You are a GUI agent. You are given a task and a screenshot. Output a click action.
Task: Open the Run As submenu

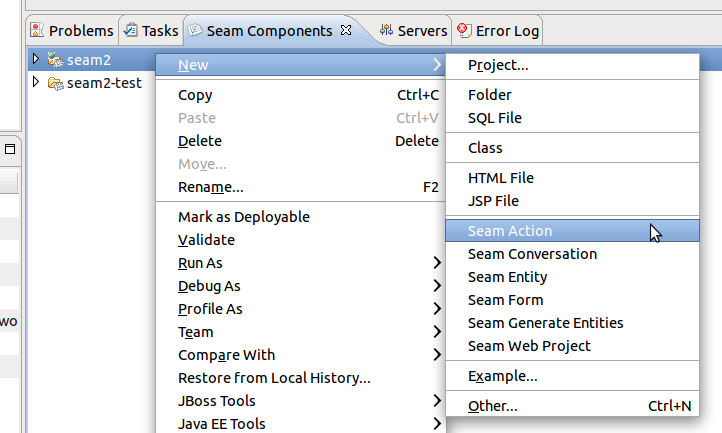(x=200, y=263)
